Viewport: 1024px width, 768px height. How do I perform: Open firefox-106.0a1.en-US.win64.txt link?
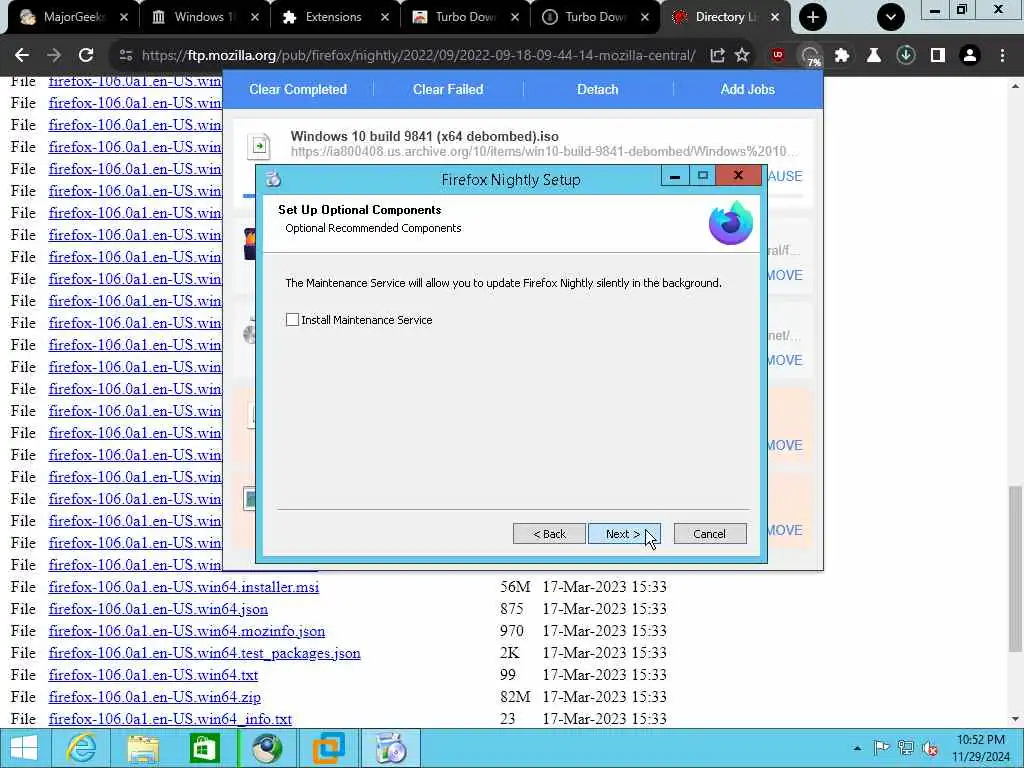pos(153,675)
